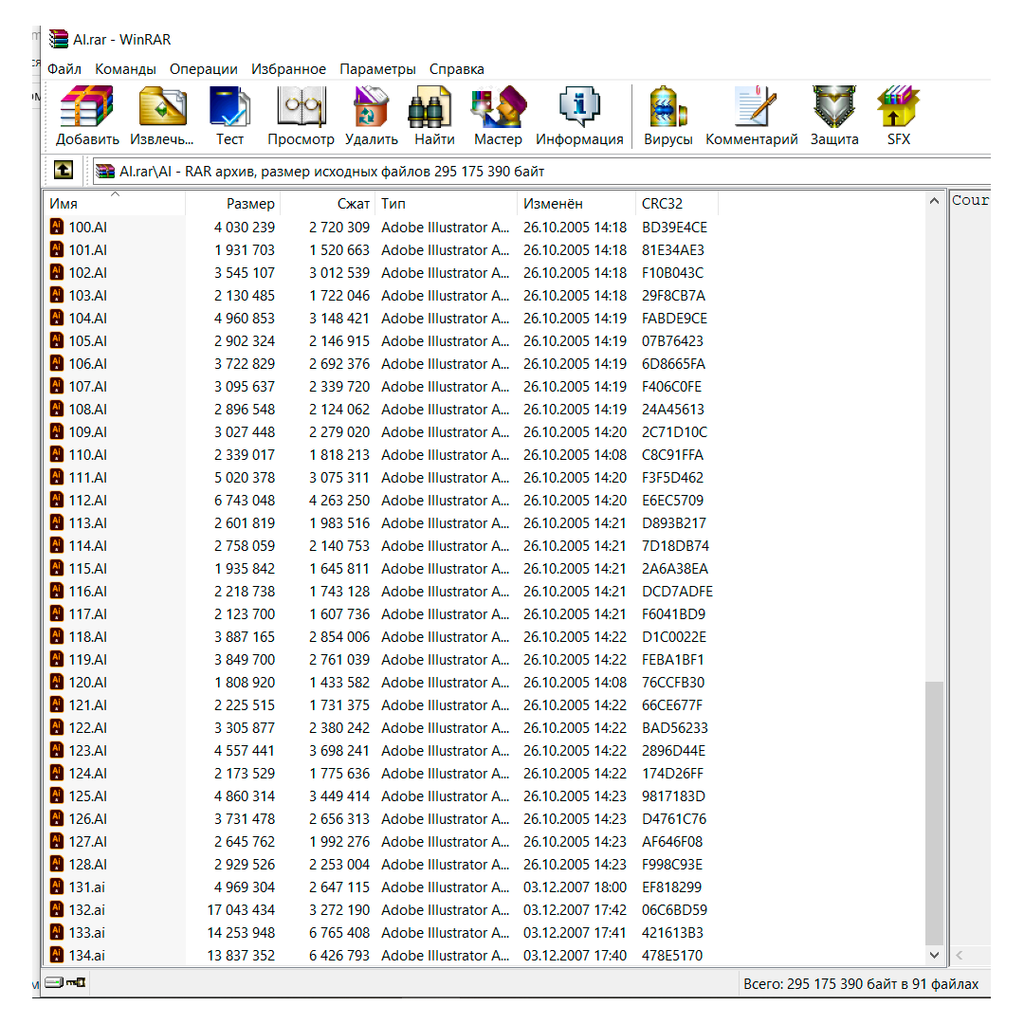Click the SFX archive tool icon
The width and height of the screenshot is (1024, 1024).
point(898,106)
